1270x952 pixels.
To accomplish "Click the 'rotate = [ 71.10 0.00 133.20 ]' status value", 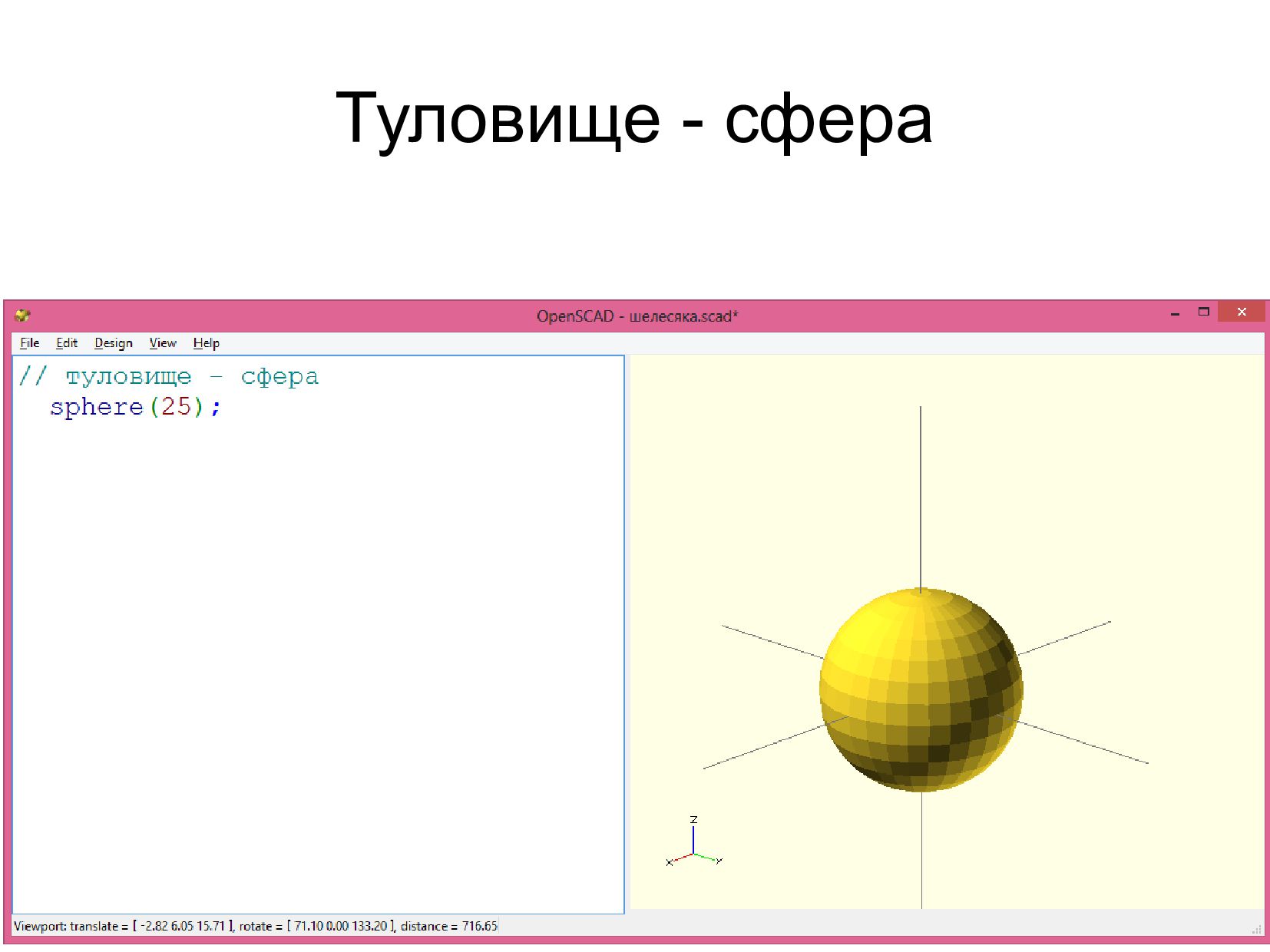I will click(x=317, y=926).
